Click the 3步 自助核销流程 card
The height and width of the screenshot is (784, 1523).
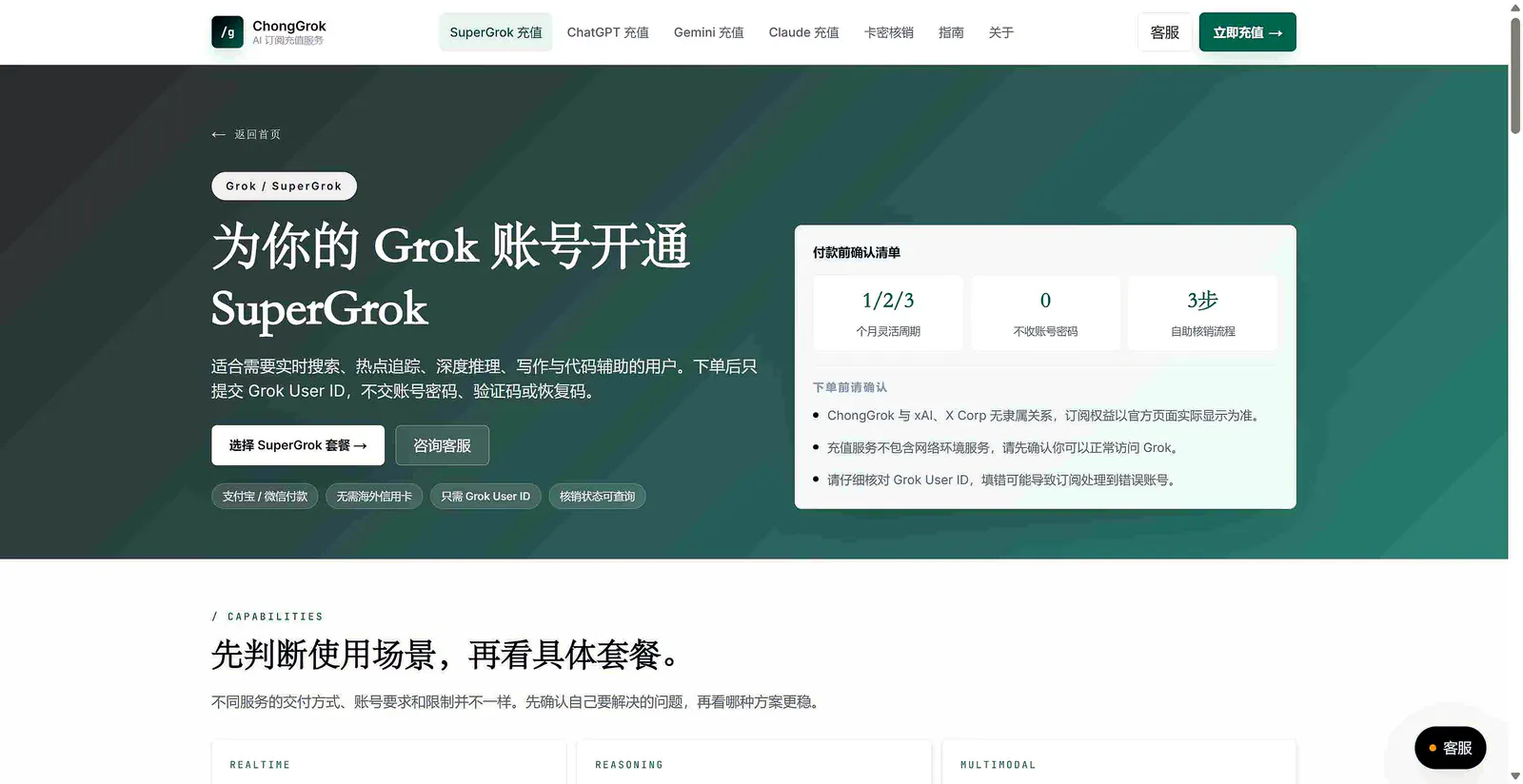pos(1203,313)
